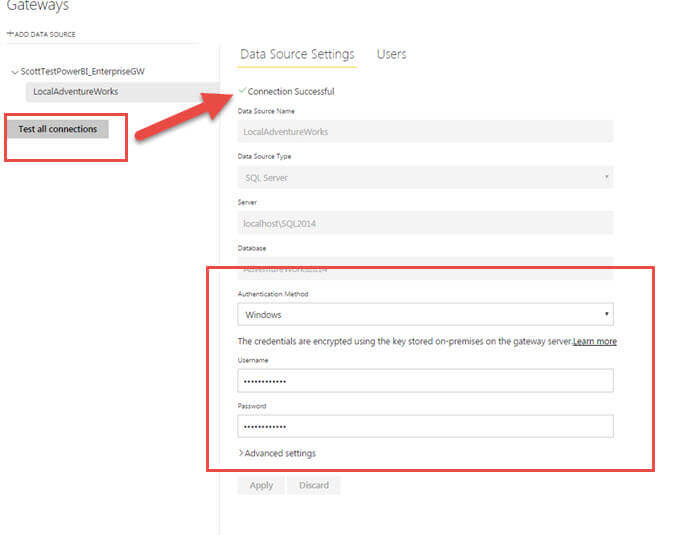Viewport: 700px width, 535px height.
Task: Click the Connection Successful checkmark icon
Action: pyautogui.click(x=242, y=91)
